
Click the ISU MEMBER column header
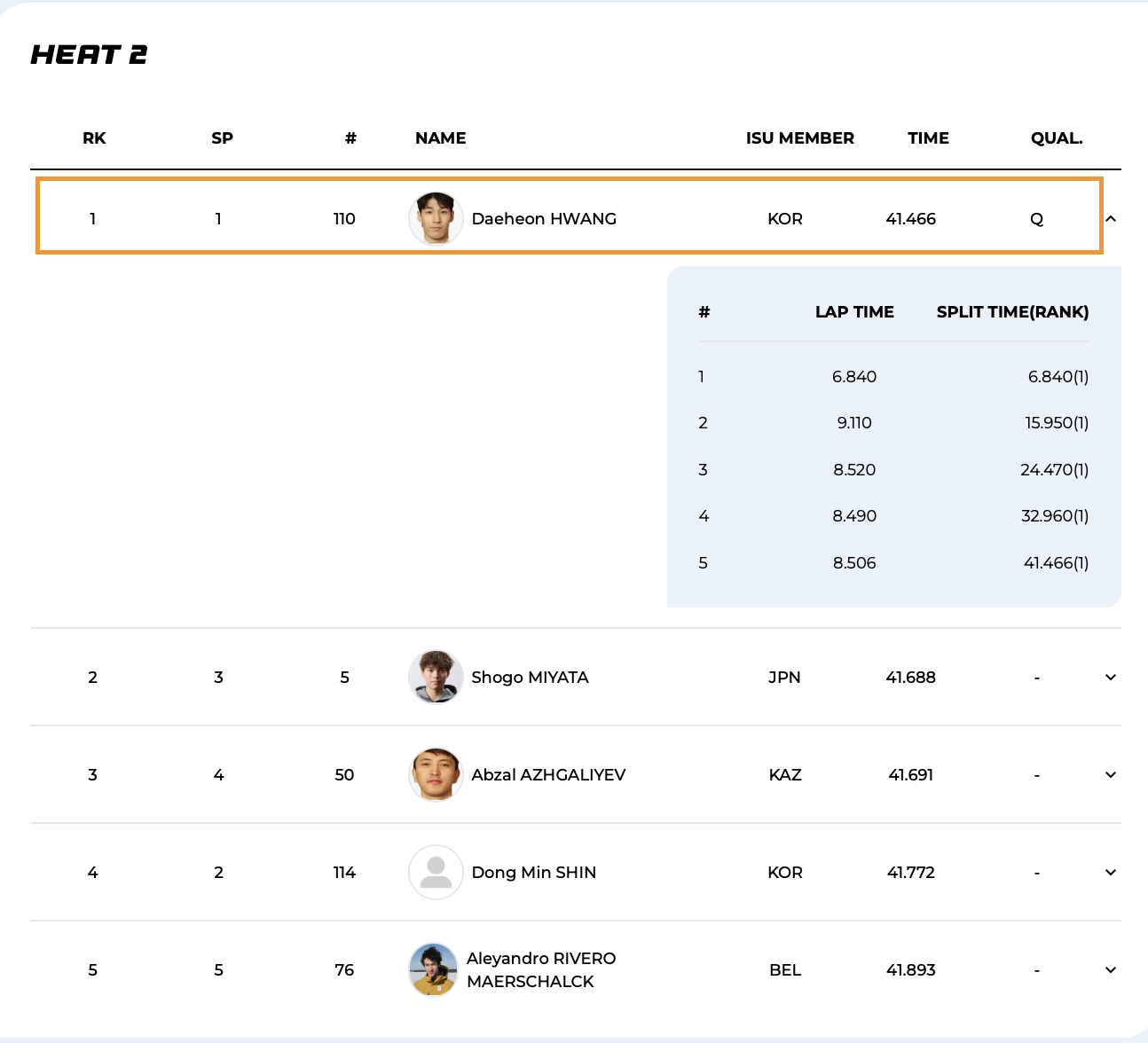click(x=799, y=138)
